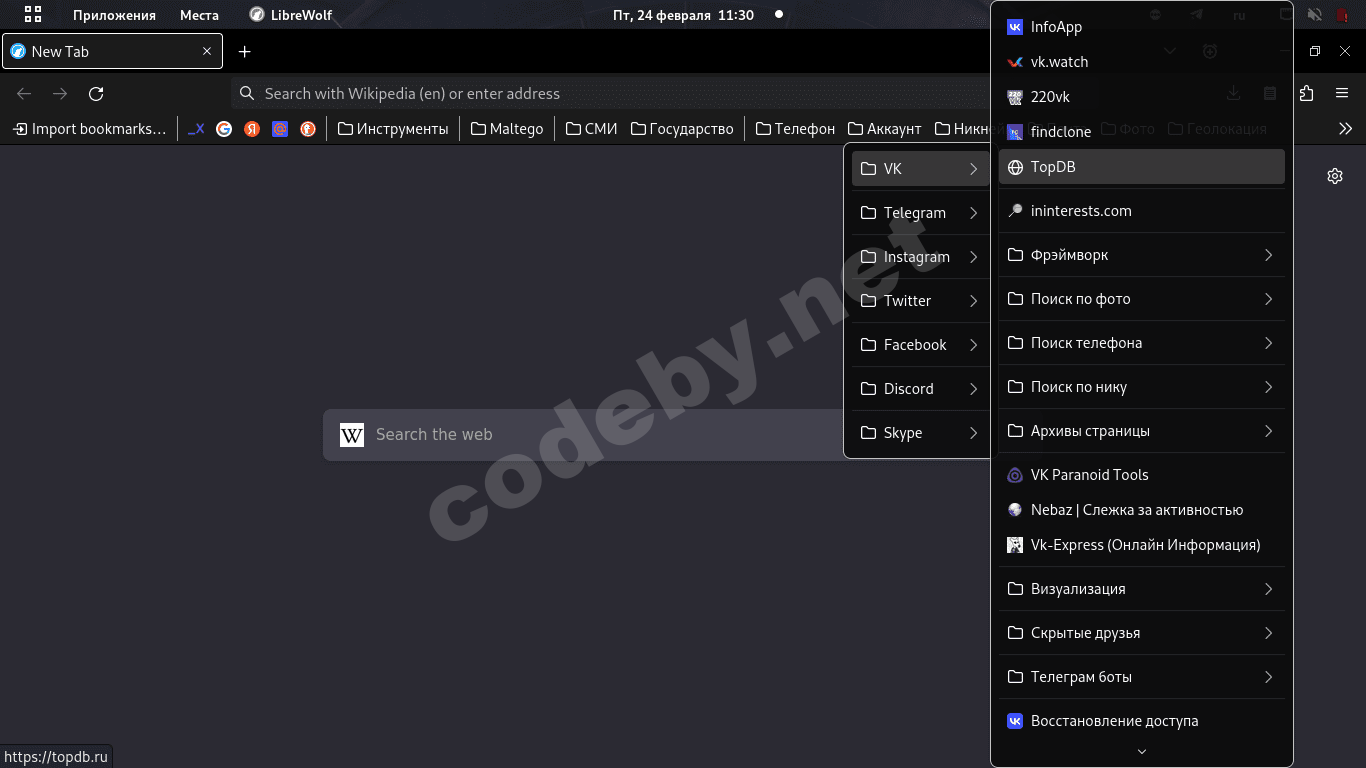This screenshot has height=768, width=1366.
Task: Click the forward navigation arrow
Action: click(x=60, y=94)
